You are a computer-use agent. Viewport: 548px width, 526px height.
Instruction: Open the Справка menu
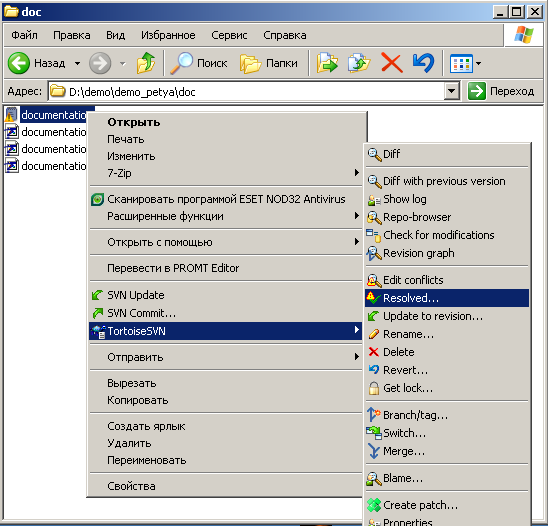coord(285,35)
